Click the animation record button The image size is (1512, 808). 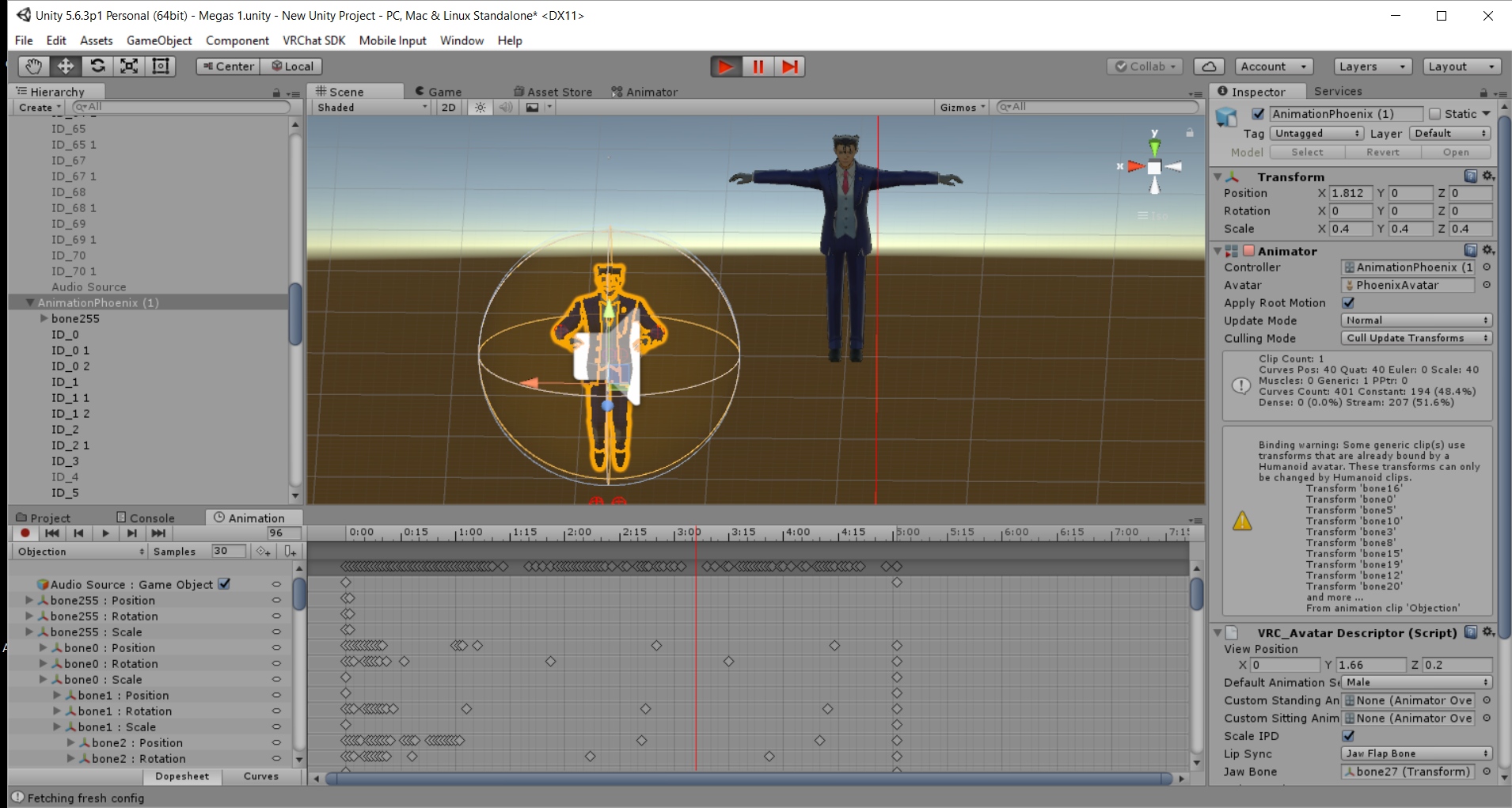25,533
